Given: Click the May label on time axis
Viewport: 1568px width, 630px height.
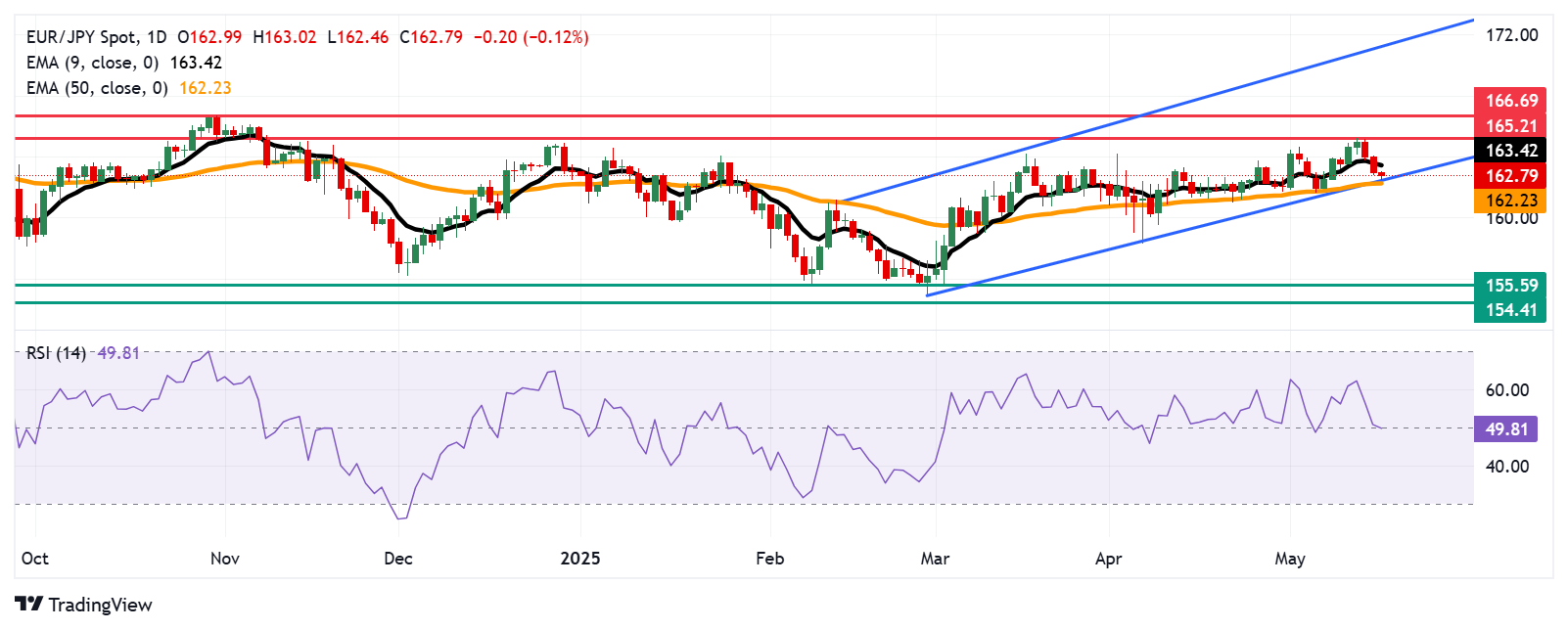Looking at the screenshot, I should [1290, 559].
